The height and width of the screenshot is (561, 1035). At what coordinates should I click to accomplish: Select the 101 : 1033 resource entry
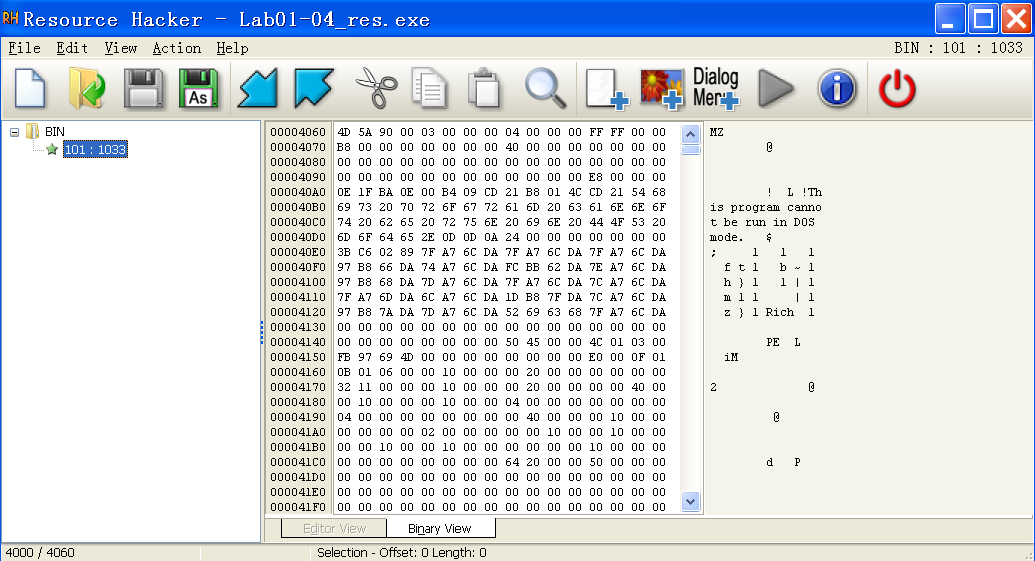click(x=95, y=150)
